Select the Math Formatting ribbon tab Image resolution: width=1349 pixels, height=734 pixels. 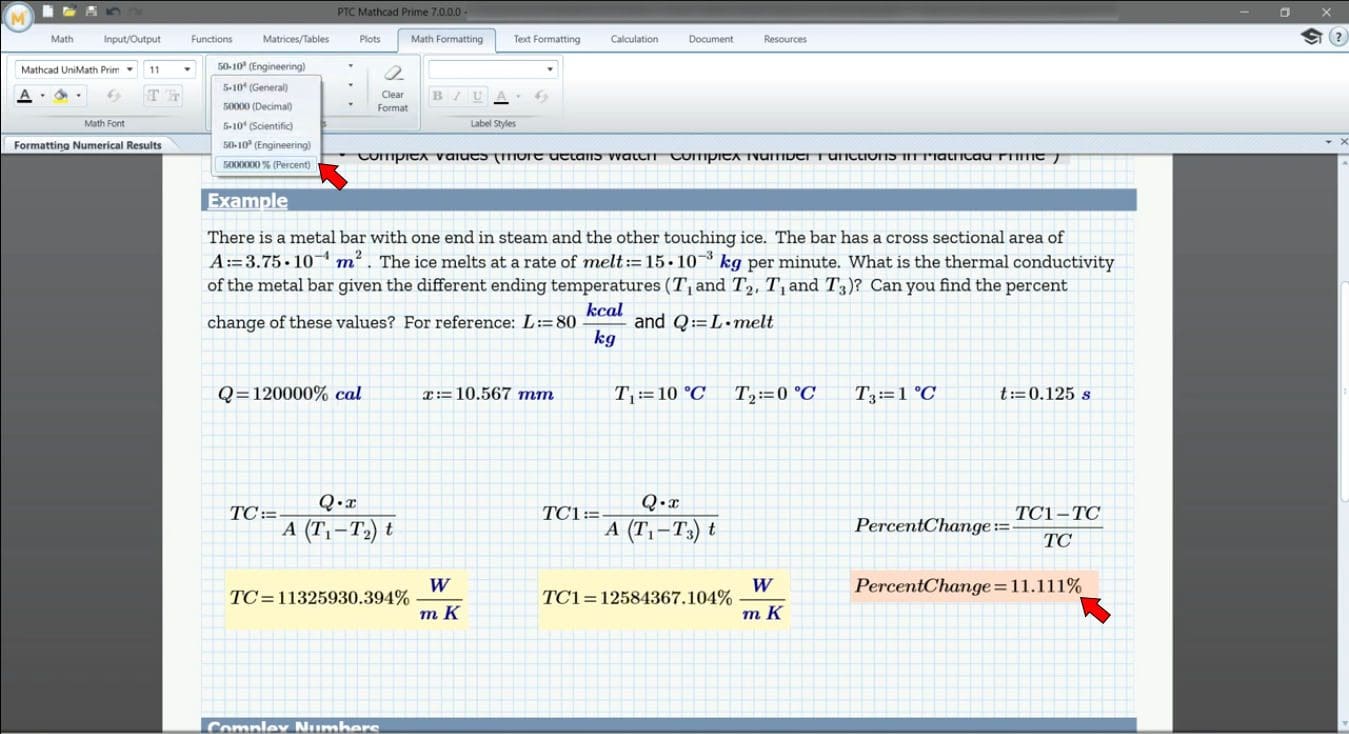[447, 39]
